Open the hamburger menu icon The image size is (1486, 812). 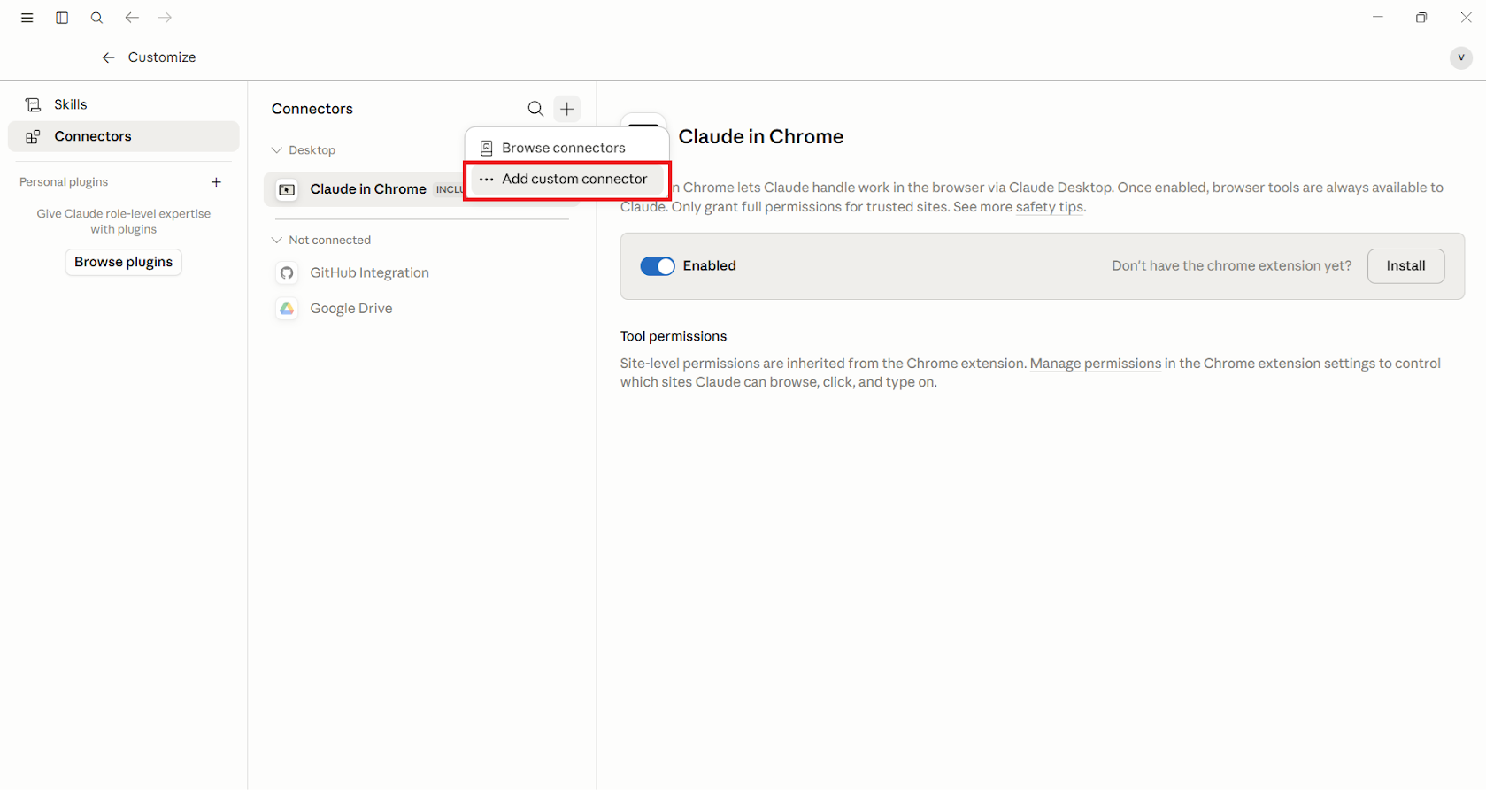click(27, 18)
